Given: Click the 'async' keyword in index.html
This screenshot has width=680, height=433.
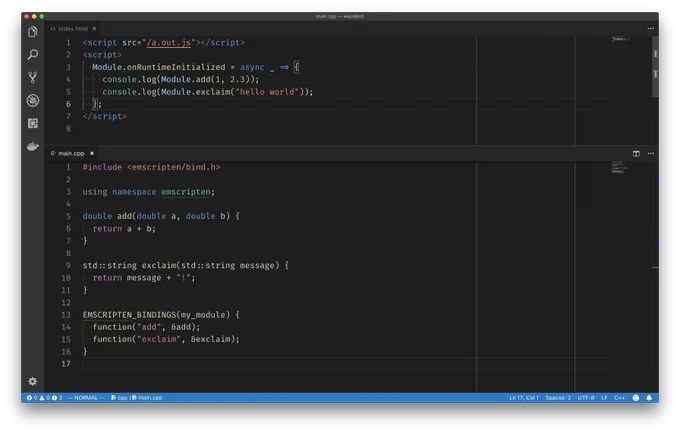Looking at the screenshot, I should pyautogui.click(x=252, y=67).
